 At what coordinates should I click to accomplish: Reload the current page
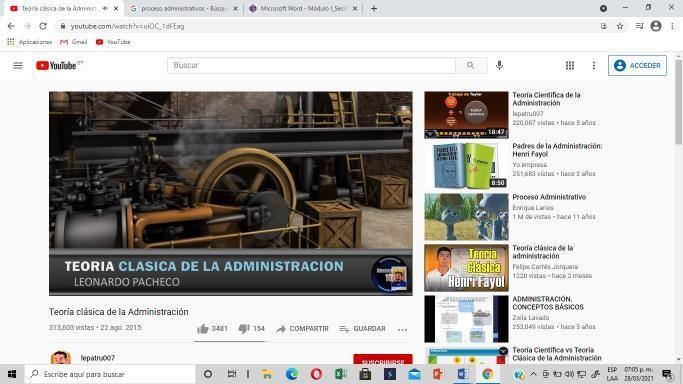[x=43, y=26]
